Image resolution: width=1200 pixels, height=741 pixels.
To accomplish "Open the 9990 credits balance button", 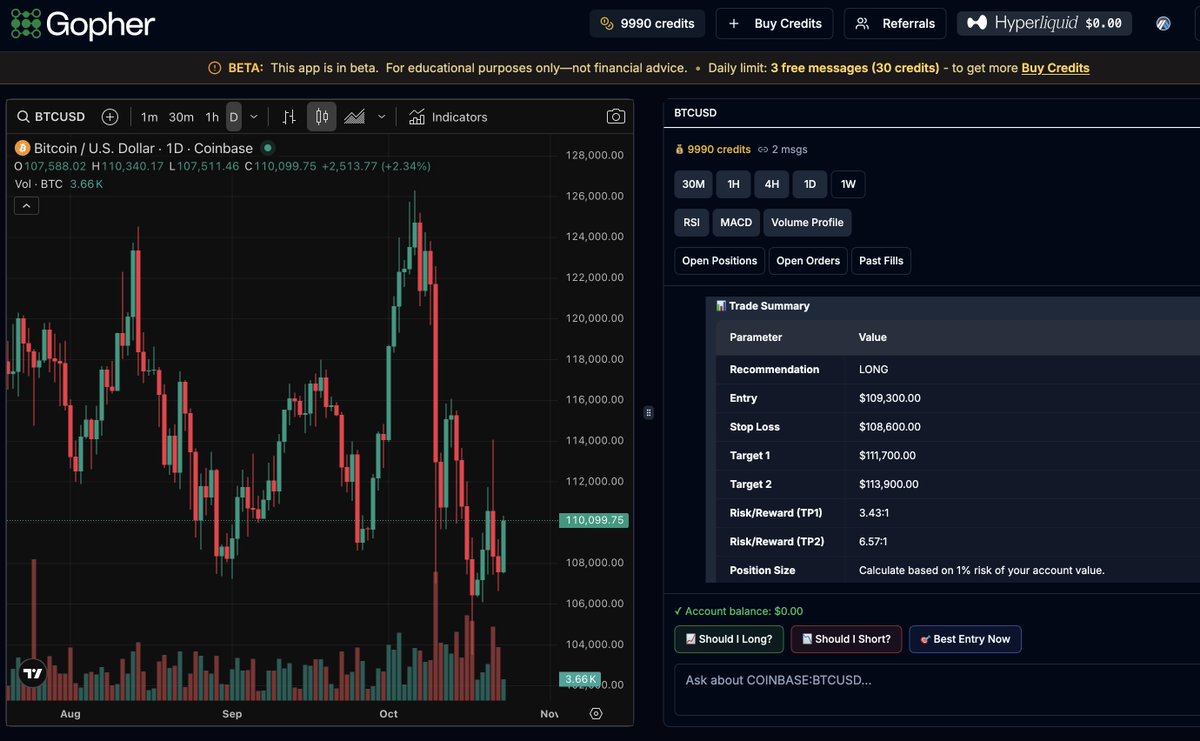I will click(x=647, y=23).
